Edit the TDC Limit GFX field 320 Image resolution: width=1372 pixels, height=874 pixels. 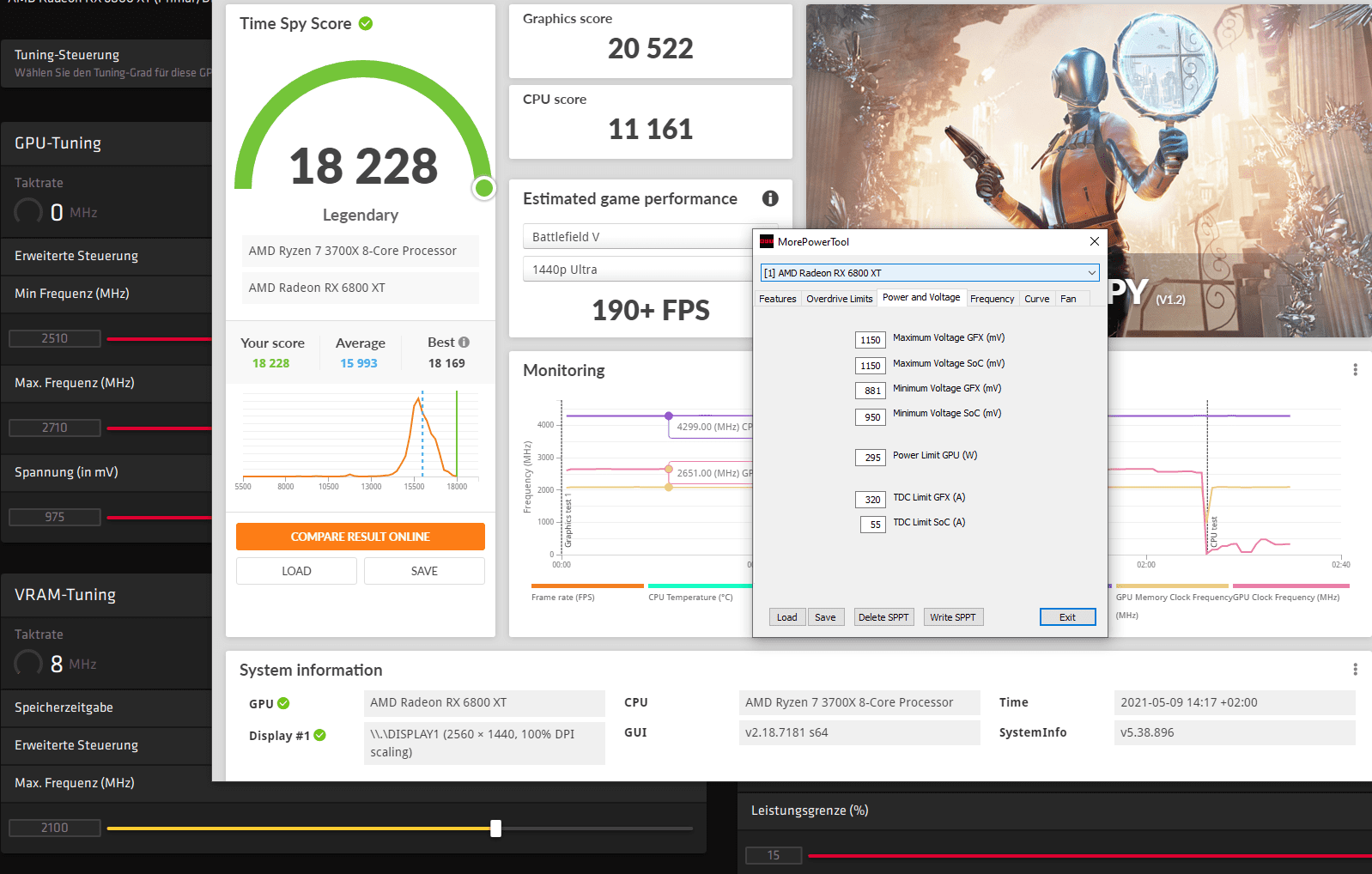(870, 500)
